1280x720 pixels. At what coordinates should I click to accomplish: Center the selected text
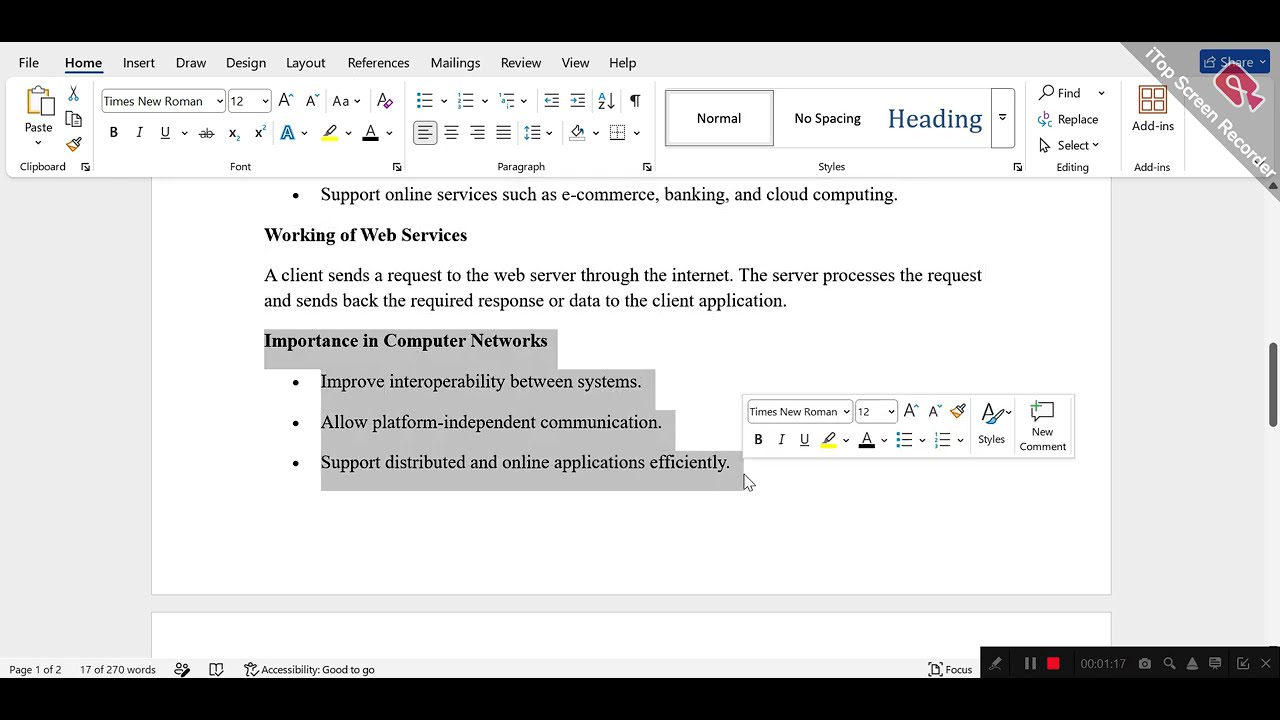tap(451, 133)
